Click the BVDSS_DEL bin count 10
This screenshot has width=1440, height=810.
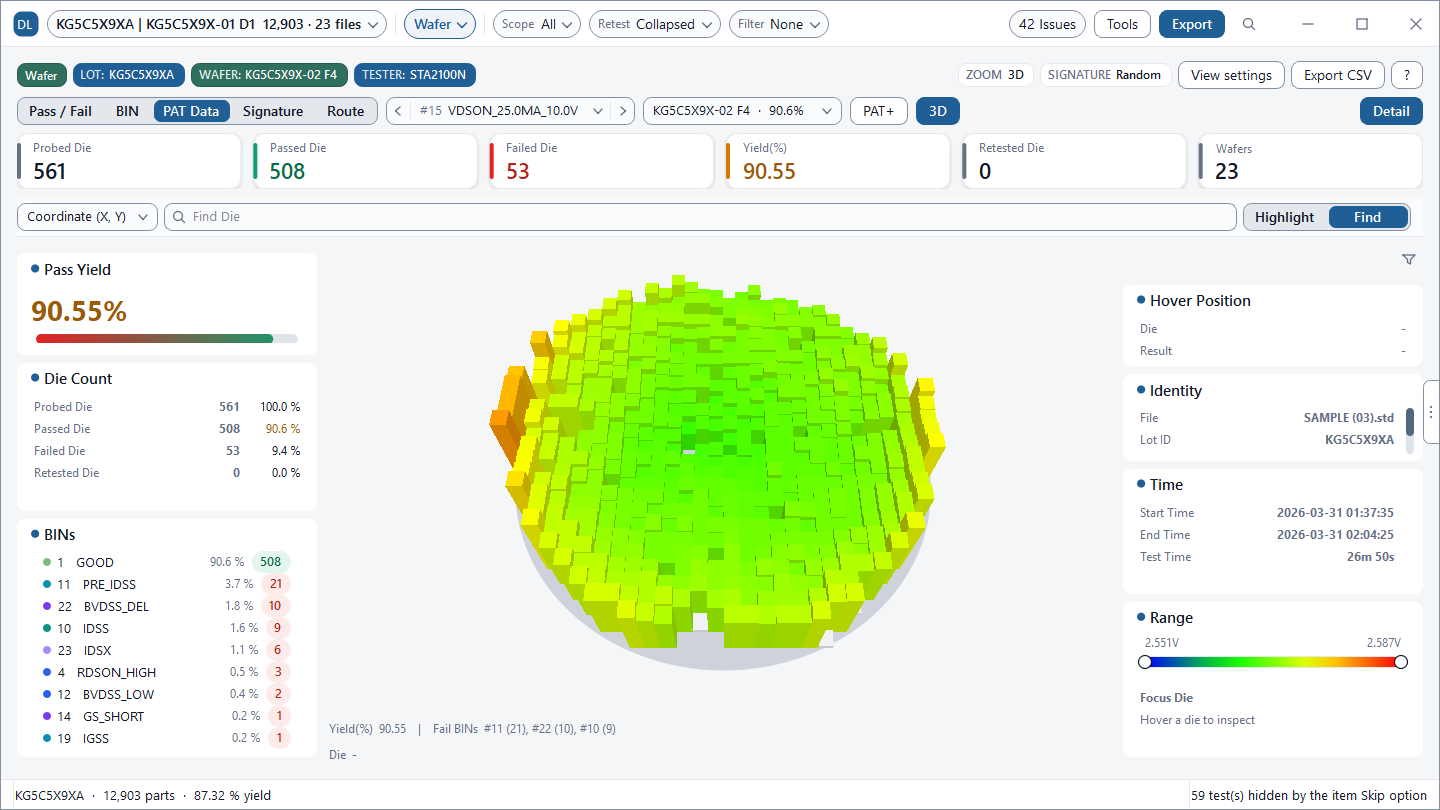275,606
